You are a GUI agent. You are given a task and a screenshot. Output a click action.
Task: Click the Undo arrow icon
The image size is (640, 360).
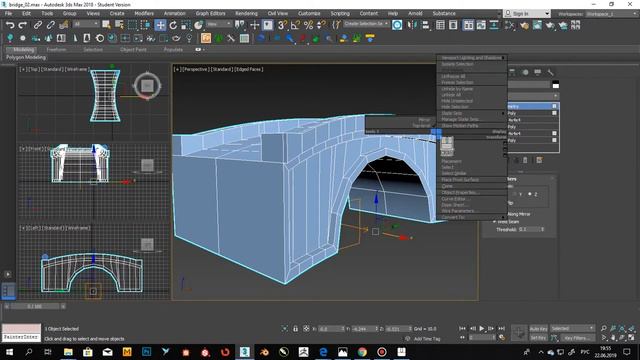click(x=10, y=25)
